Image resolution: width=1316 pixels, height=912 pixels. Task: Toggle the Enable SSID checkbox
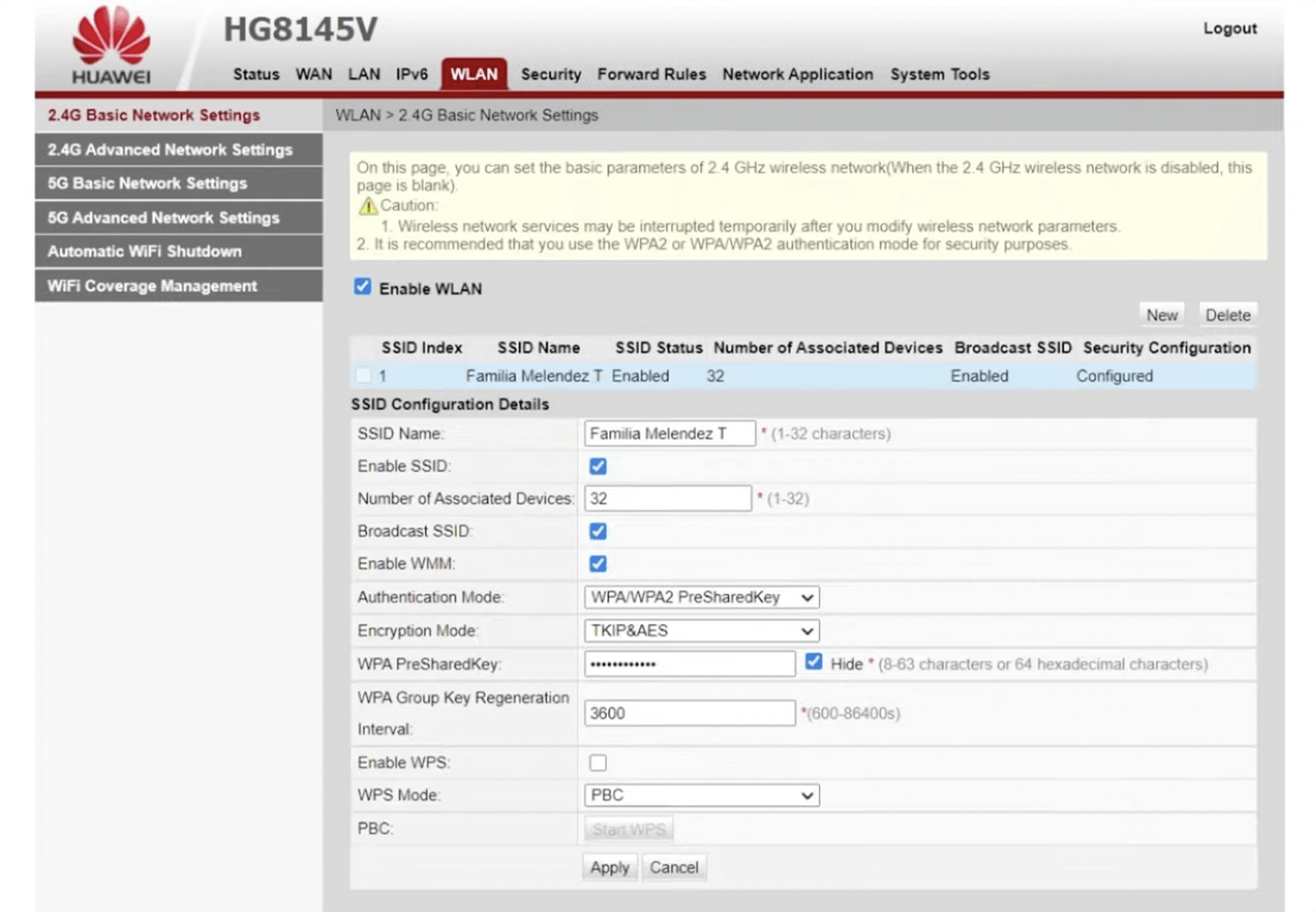click(x=597, y=466)
